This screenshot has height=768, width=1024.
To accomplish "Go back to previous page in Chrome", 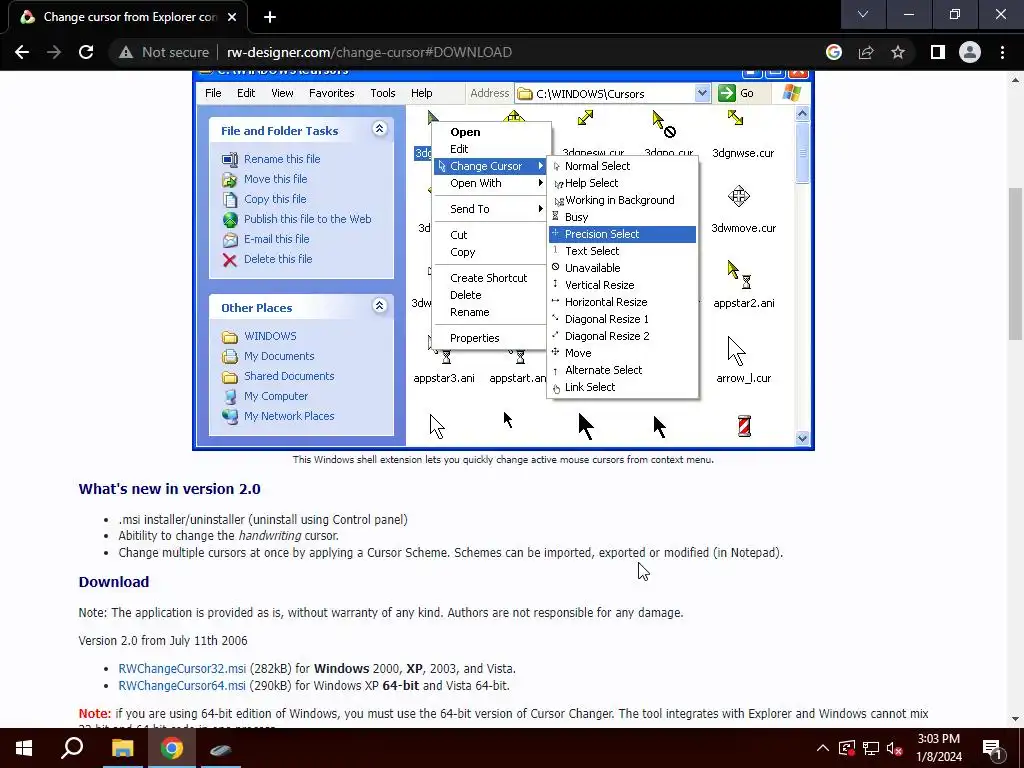I will tap(22, 52).
